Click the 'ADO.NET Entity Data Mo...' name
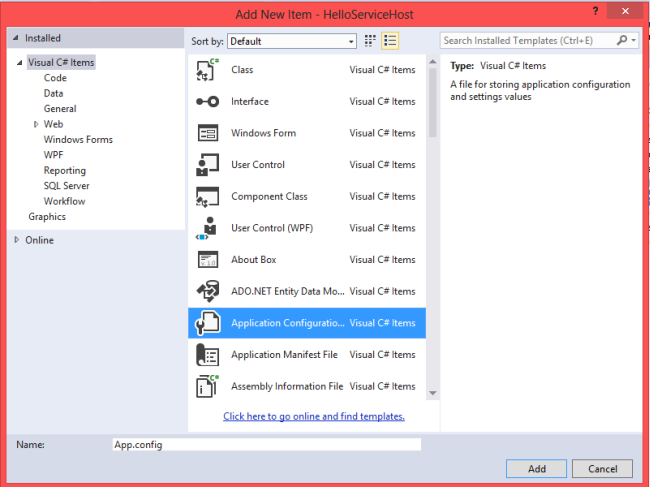This screenshot has width=650, height=487. coord(288,291)
